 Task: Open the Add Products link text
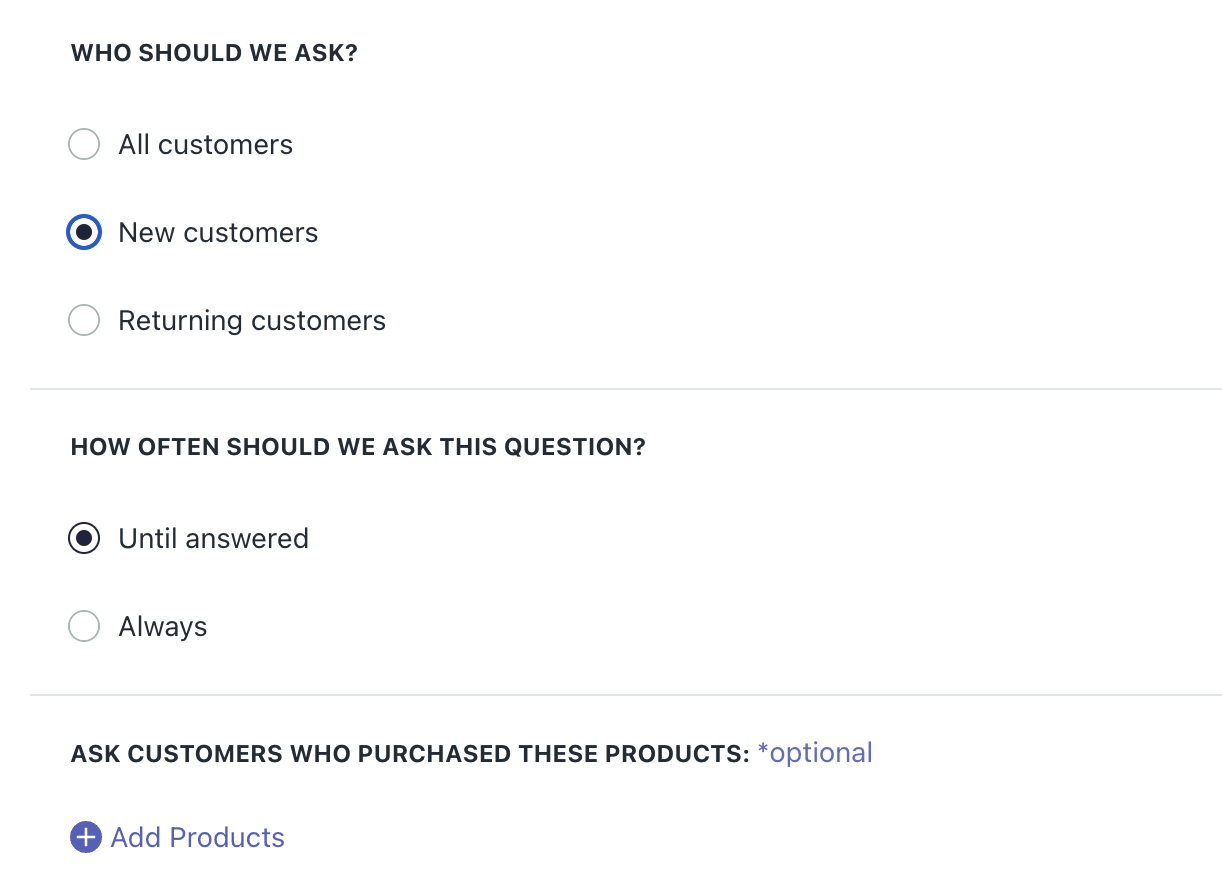198,837
